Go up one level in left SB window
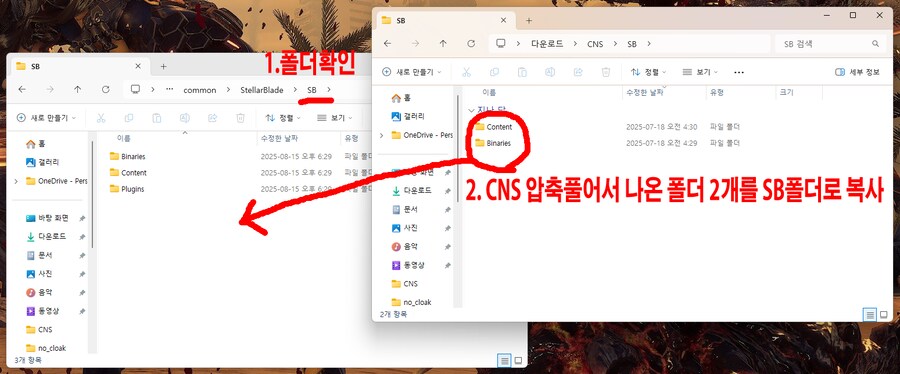Screen dimensions: 900x374 pos(77,89)
